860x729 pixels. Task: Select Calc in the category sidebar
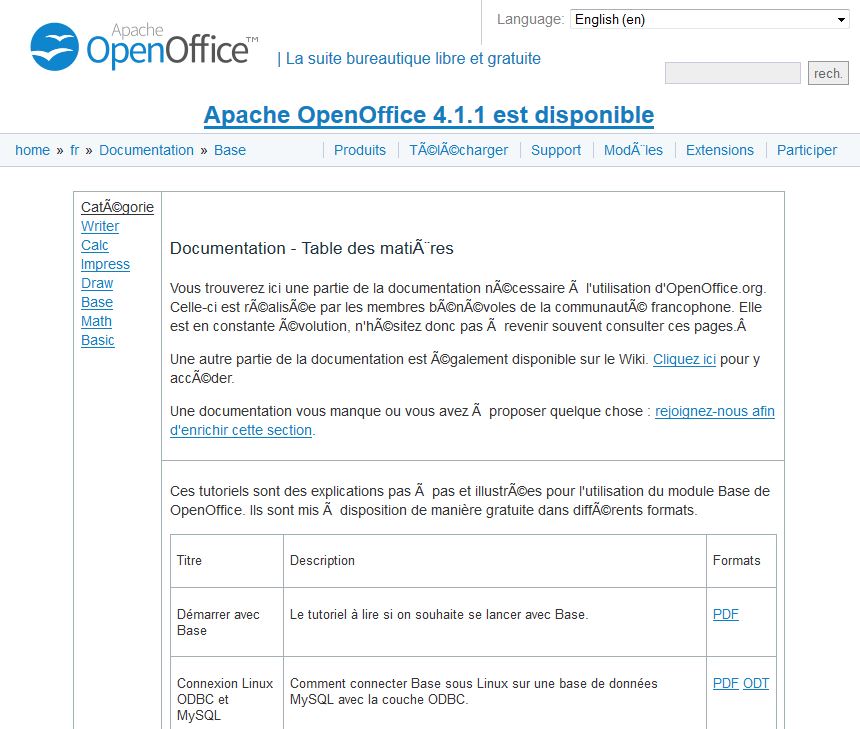point(95,245)
